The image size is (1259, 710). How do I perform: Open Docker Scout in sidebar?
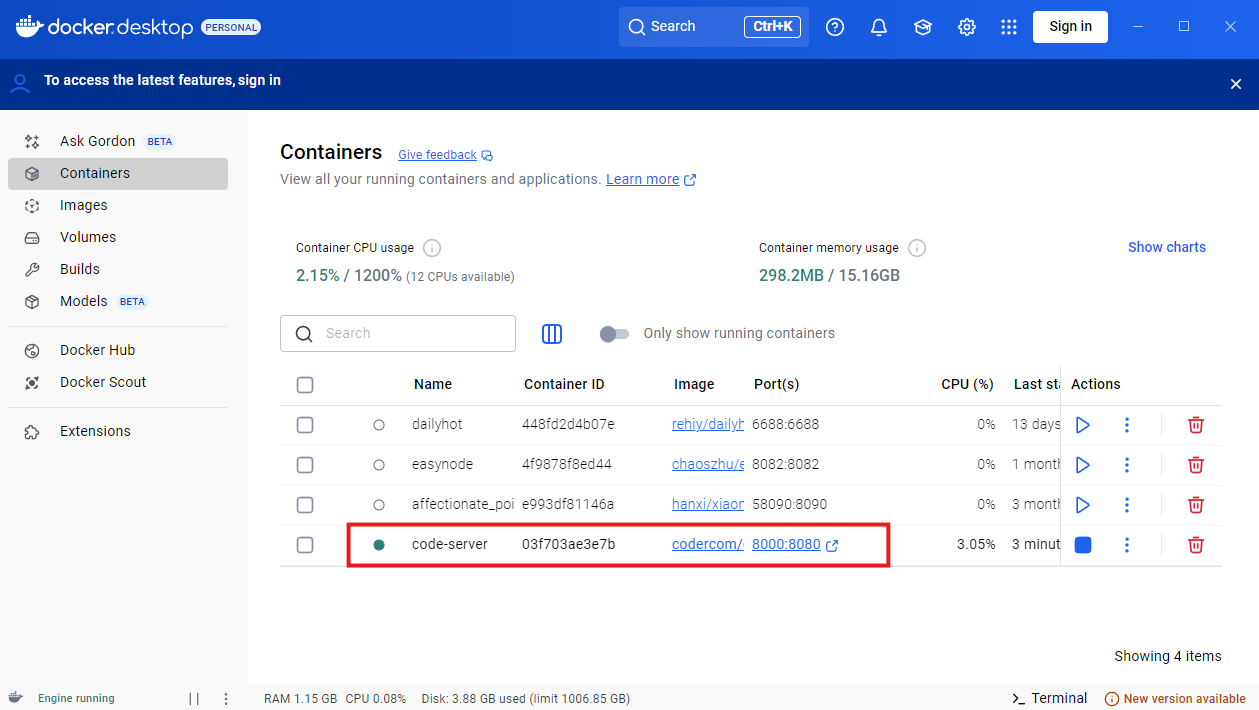click(118, 383)
